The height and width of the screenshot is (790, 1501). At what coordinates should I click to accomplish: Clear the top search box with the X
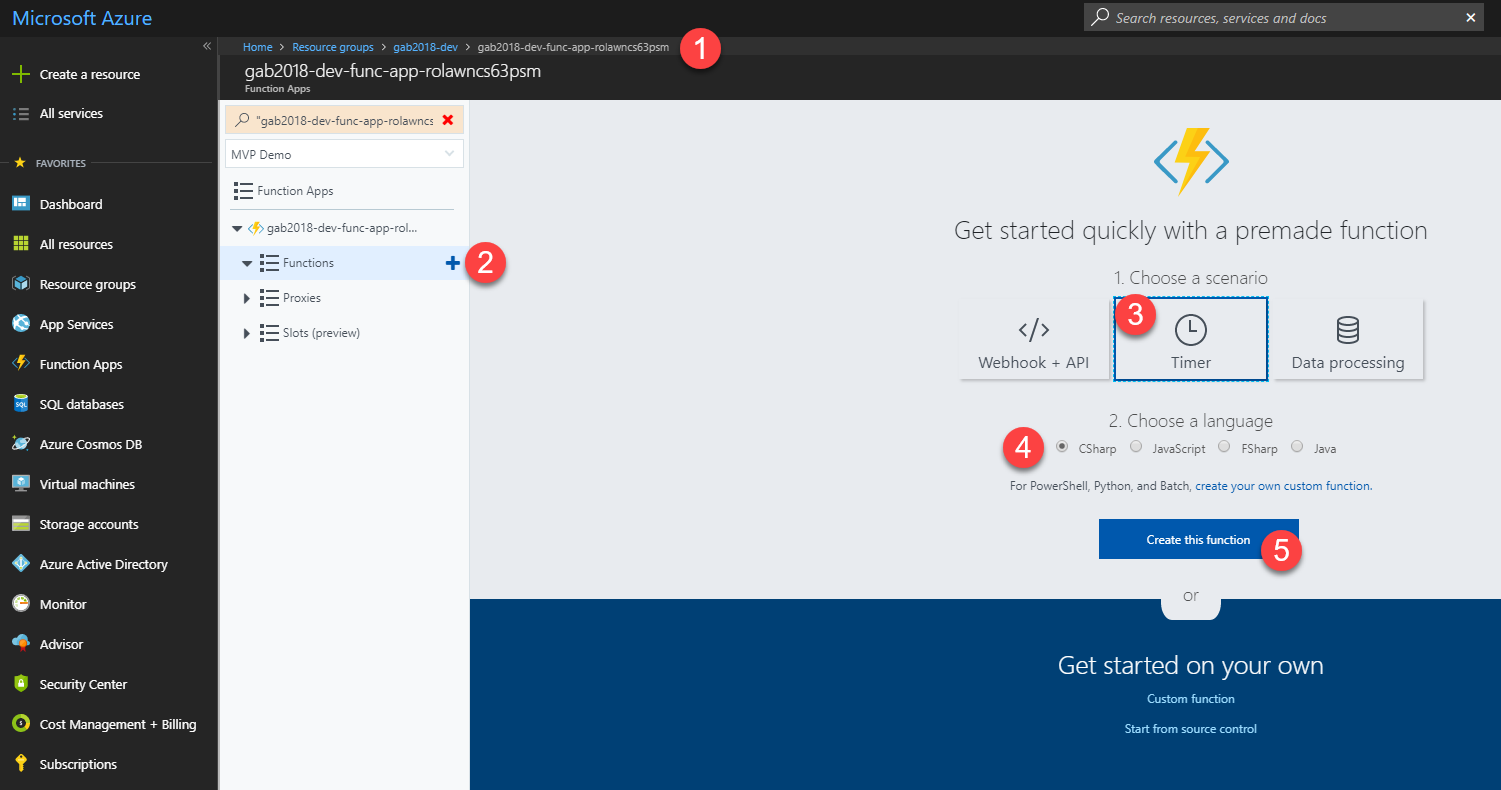click(1471, 17)
